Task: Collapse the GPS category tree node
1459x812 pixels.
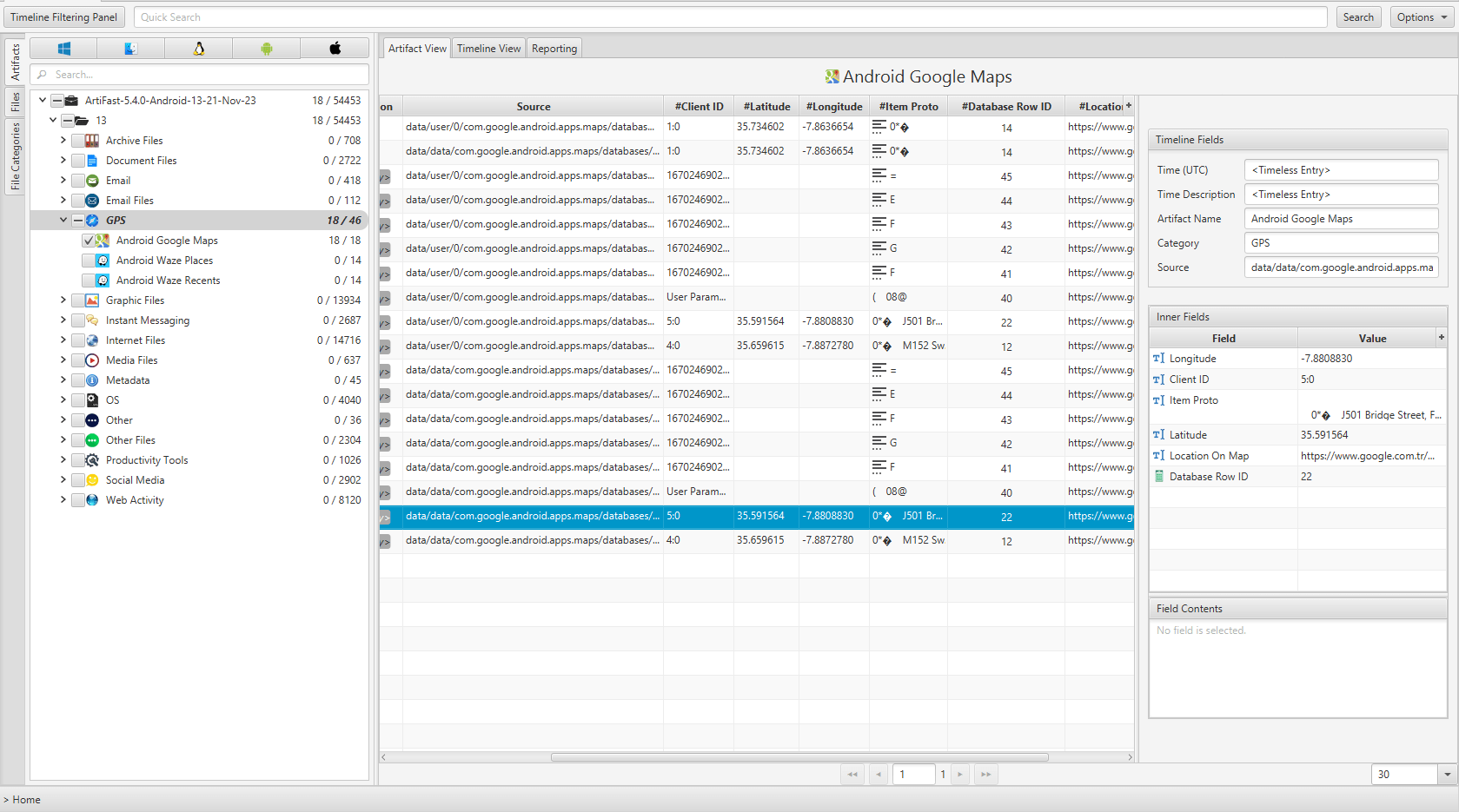Action: click(63, 221)
